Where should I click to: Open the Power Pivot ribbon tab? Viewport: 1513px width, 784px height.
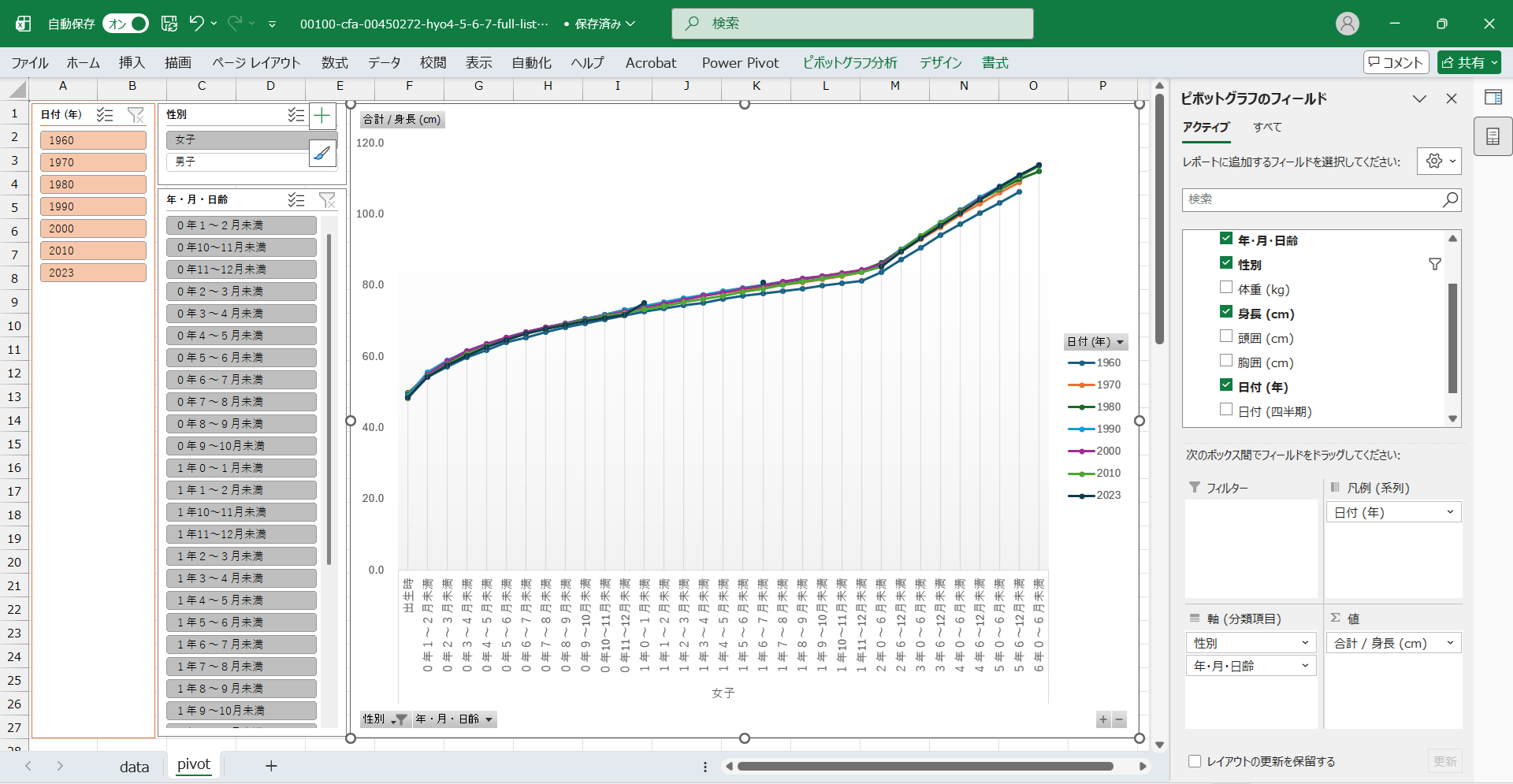pyautogui.click(x=740, y=63)
